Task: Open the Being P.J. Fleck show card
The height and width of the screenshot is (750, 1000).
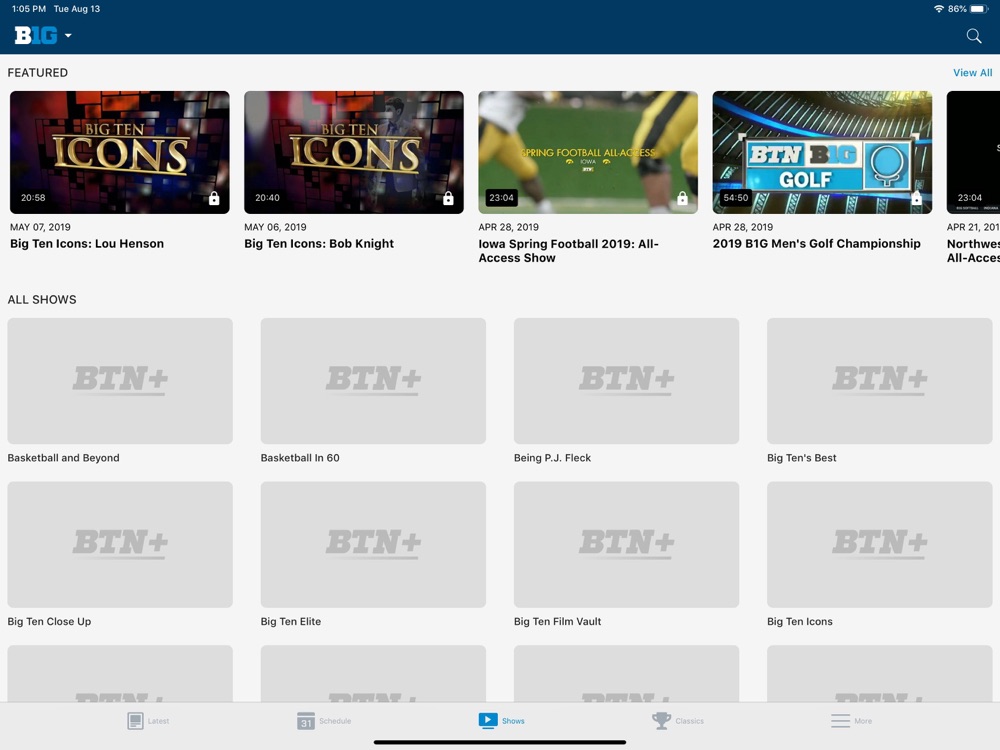Action: [x=626, y=381]
